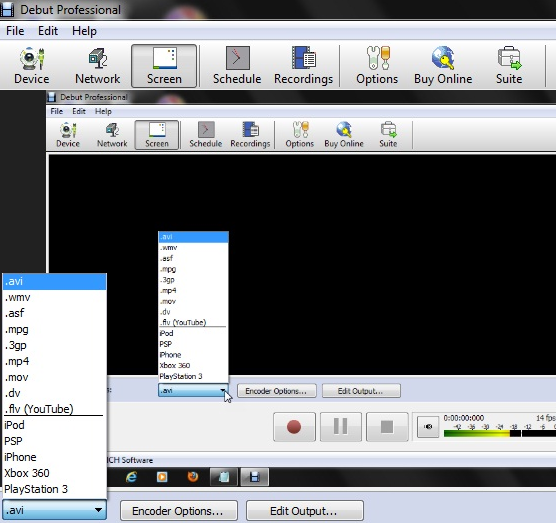Image resolution: width=556 pixels, height=523 pixels.
Task: Open the Suite icon in main toolbar
Action: pyautogui.click(x=509, y=66)
